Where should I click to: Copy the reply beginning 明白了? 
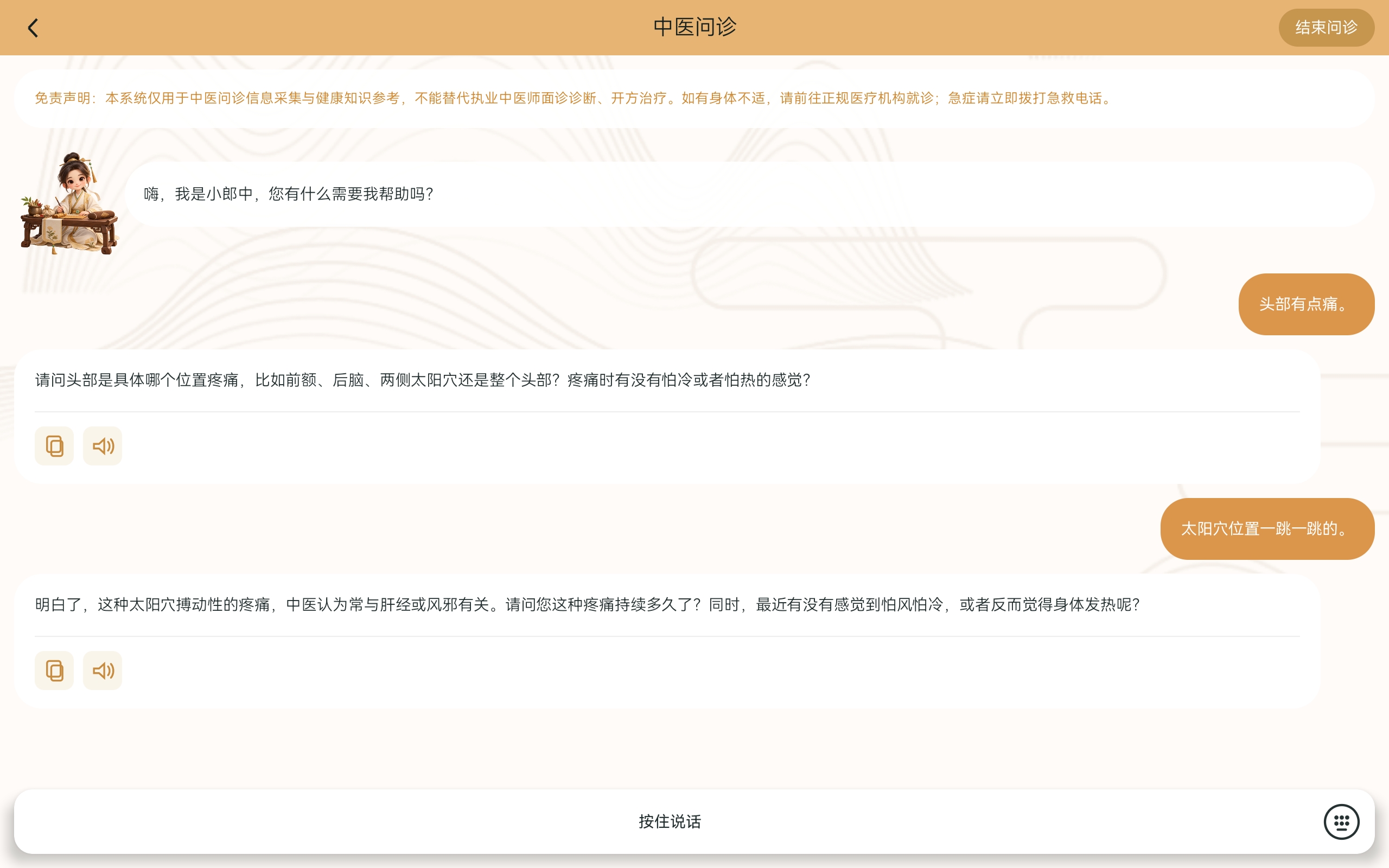pyautogui.click(x=54, y=671)
